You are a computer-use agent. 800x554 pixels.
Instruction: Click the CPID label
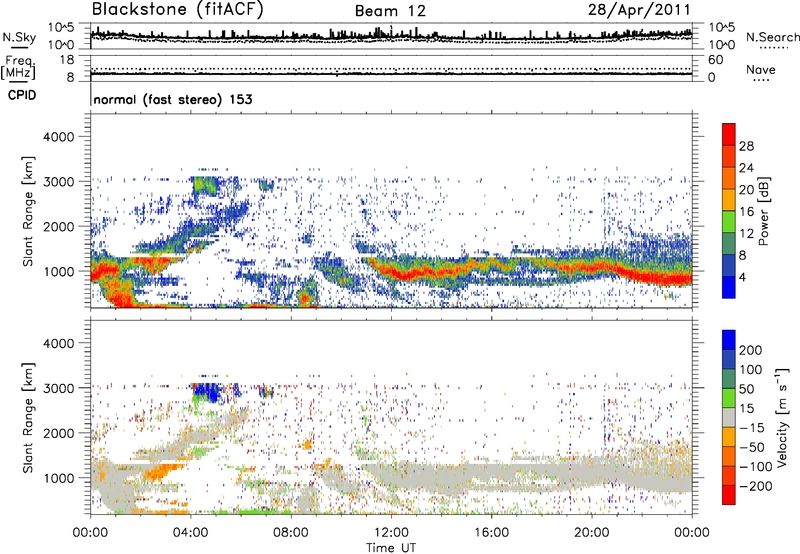22,95
